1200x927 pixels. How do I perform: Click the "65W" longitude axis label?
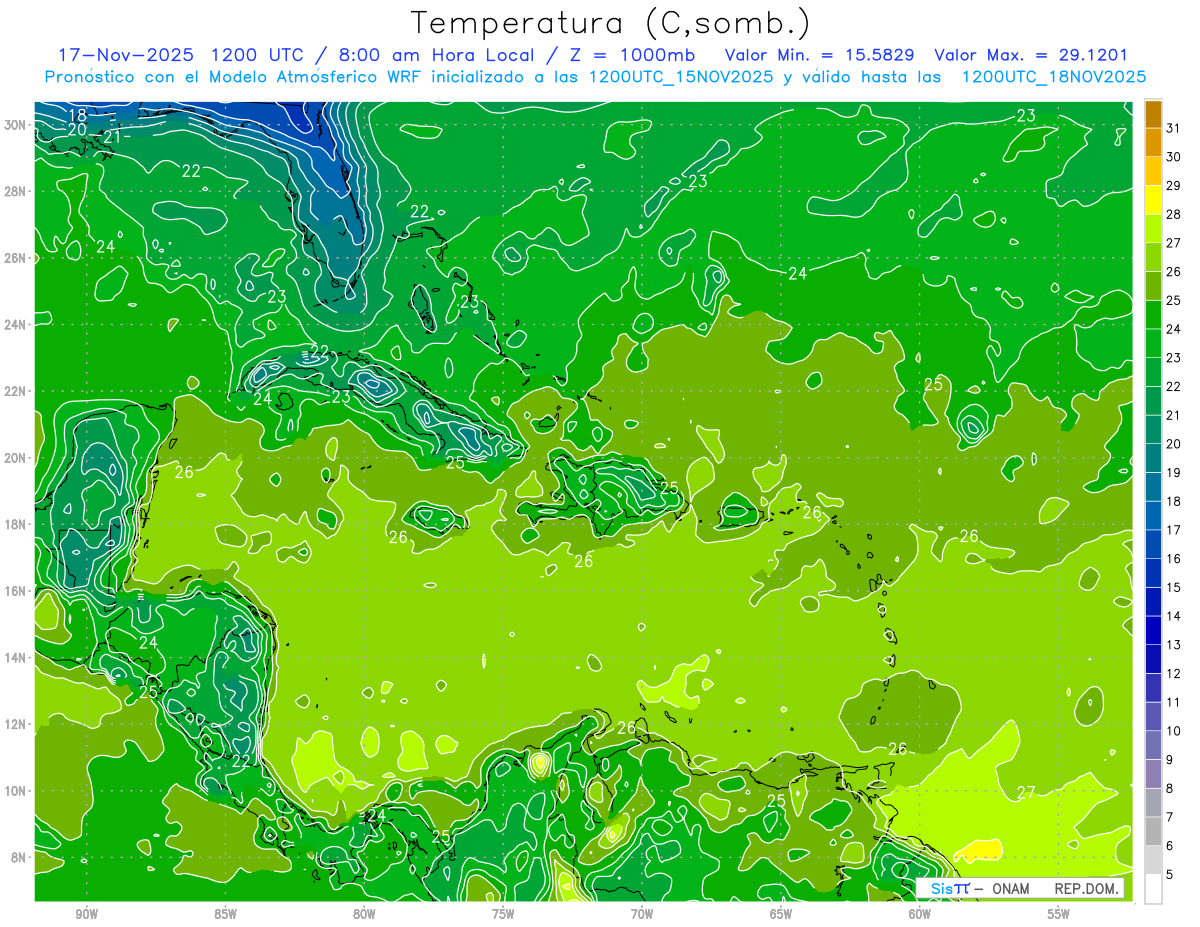(781, 914)
